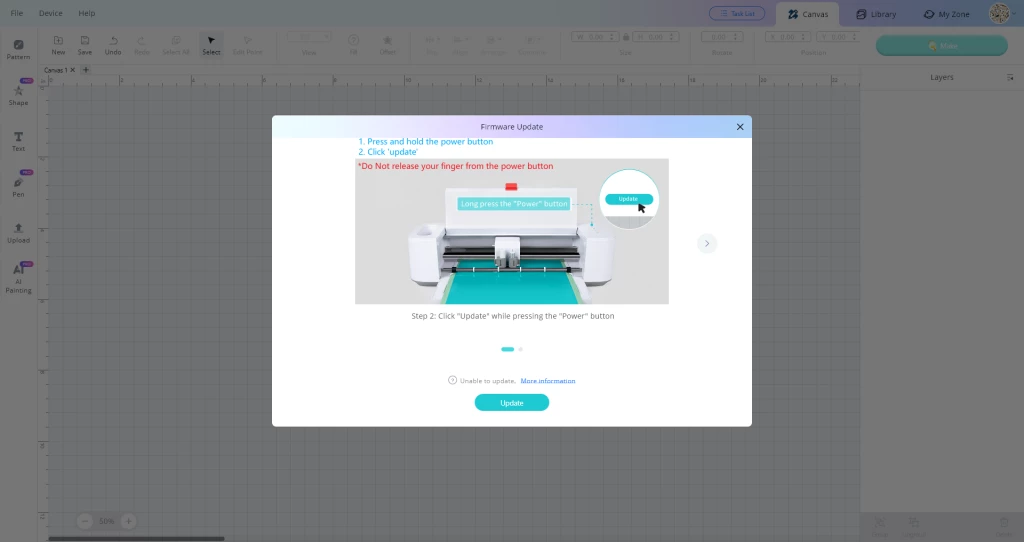Click the Make button

click(x=942, y=46)
